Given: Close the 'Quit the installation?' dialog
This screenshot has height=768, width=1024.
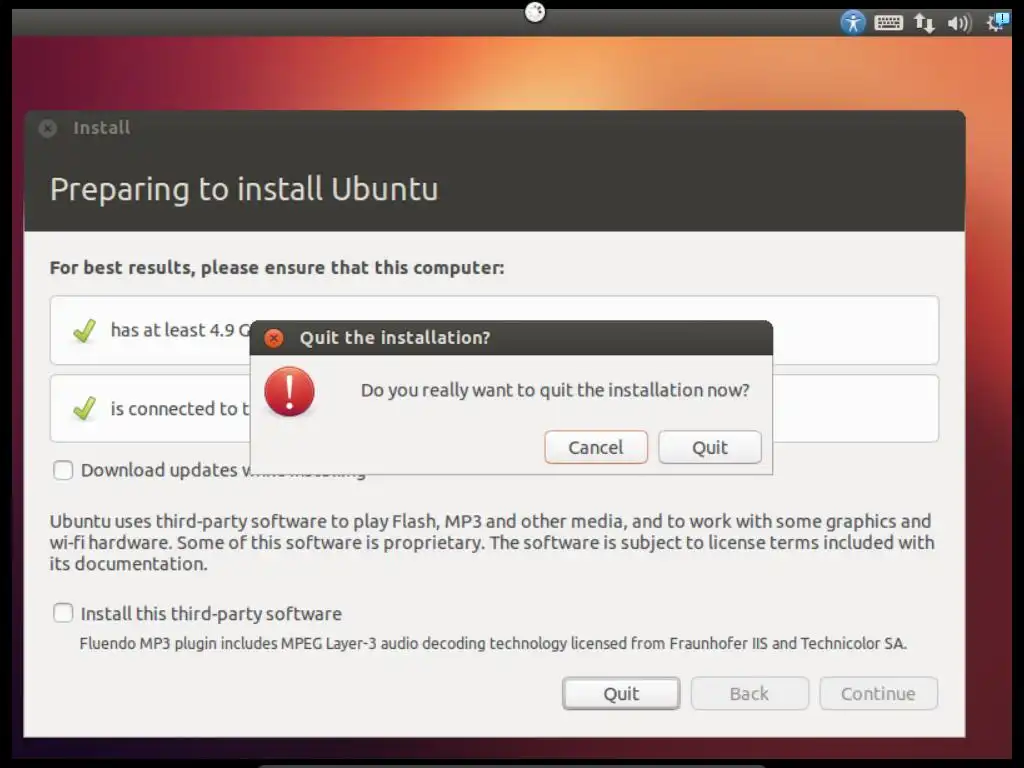Looking at the screenshot, I should tap(274, 338).
